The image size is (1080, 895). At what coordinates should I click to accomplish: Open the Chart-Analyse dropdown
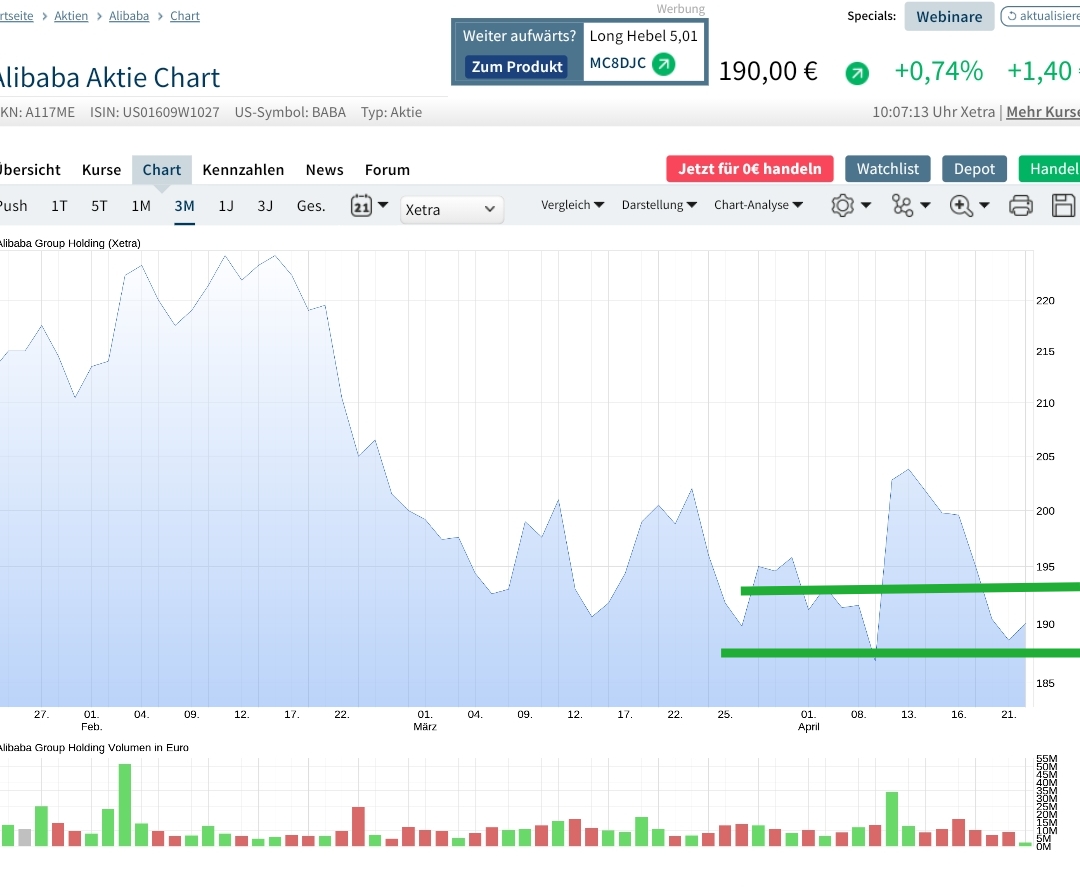758,205
